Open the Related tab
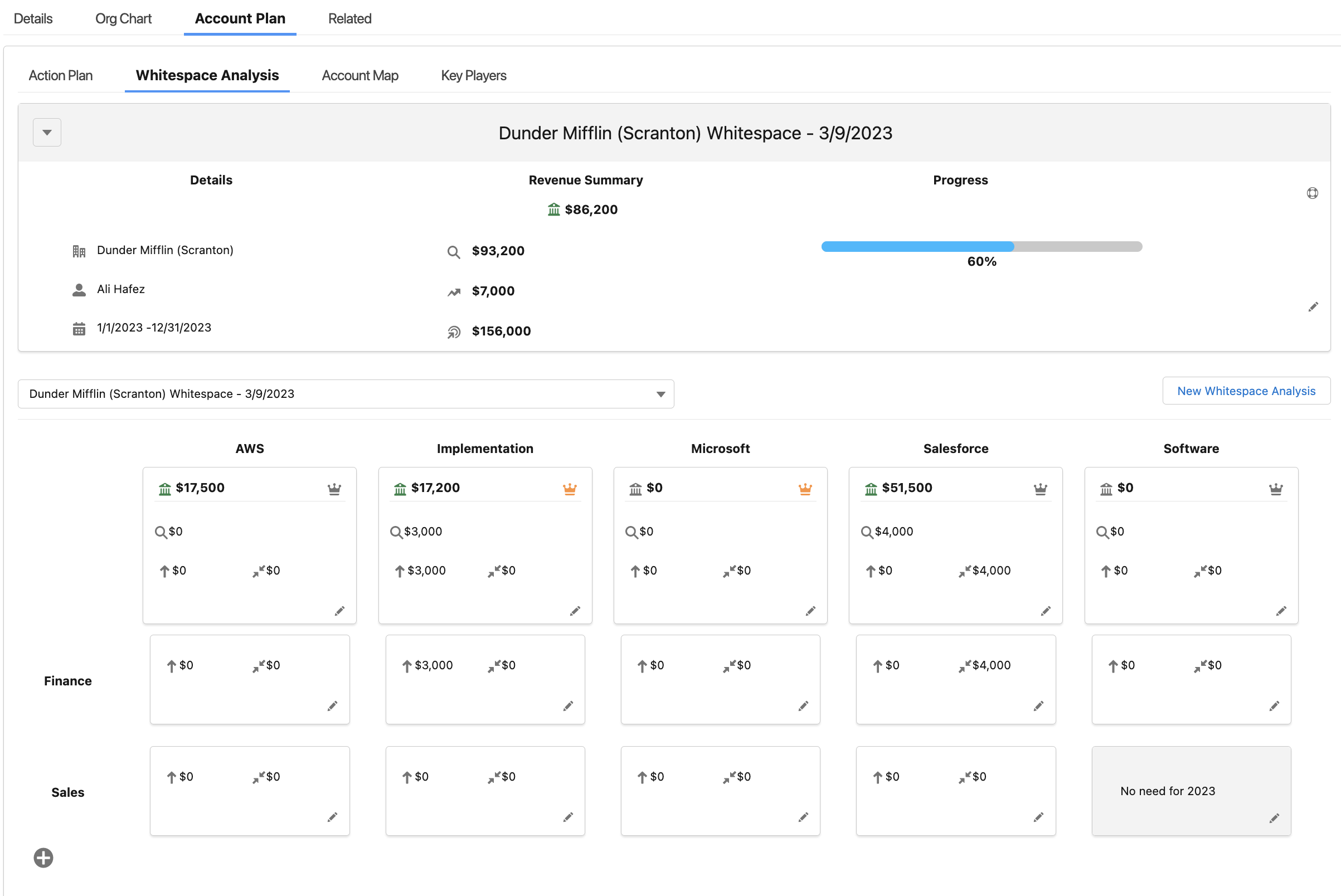Image resolution: width=1341 pixels, height=896 pixels. [x=350, y=18]
